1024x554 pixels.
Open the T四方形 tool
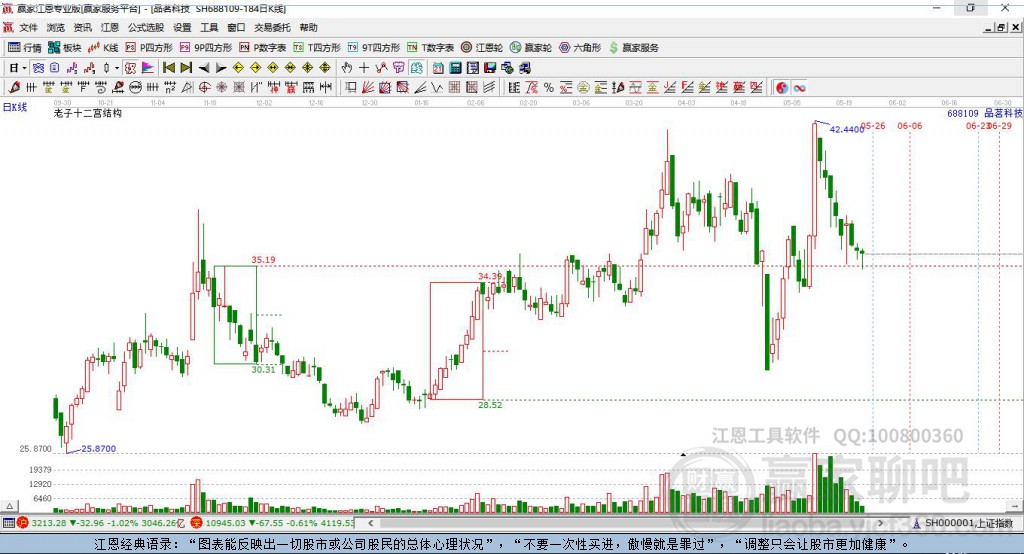(x=317, y=48)
